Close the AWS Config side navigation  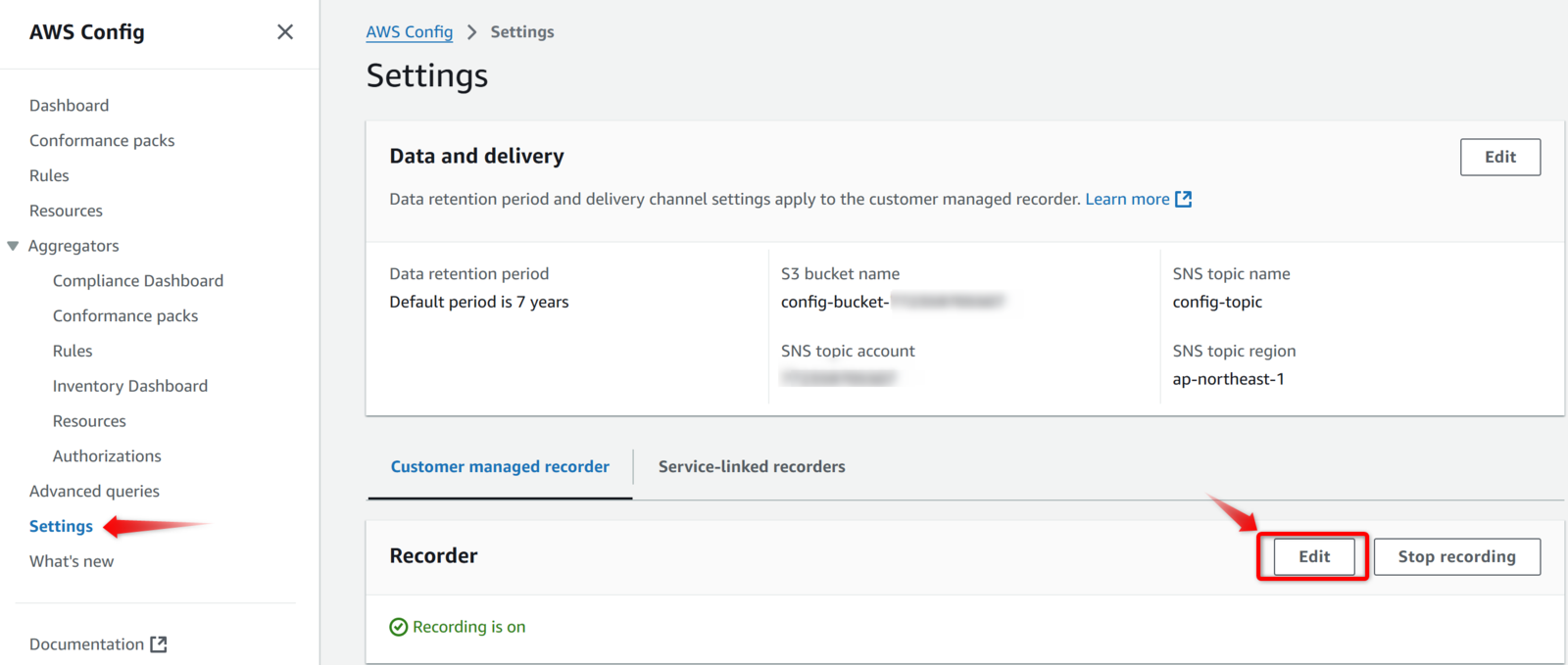(x=285, y=32)
